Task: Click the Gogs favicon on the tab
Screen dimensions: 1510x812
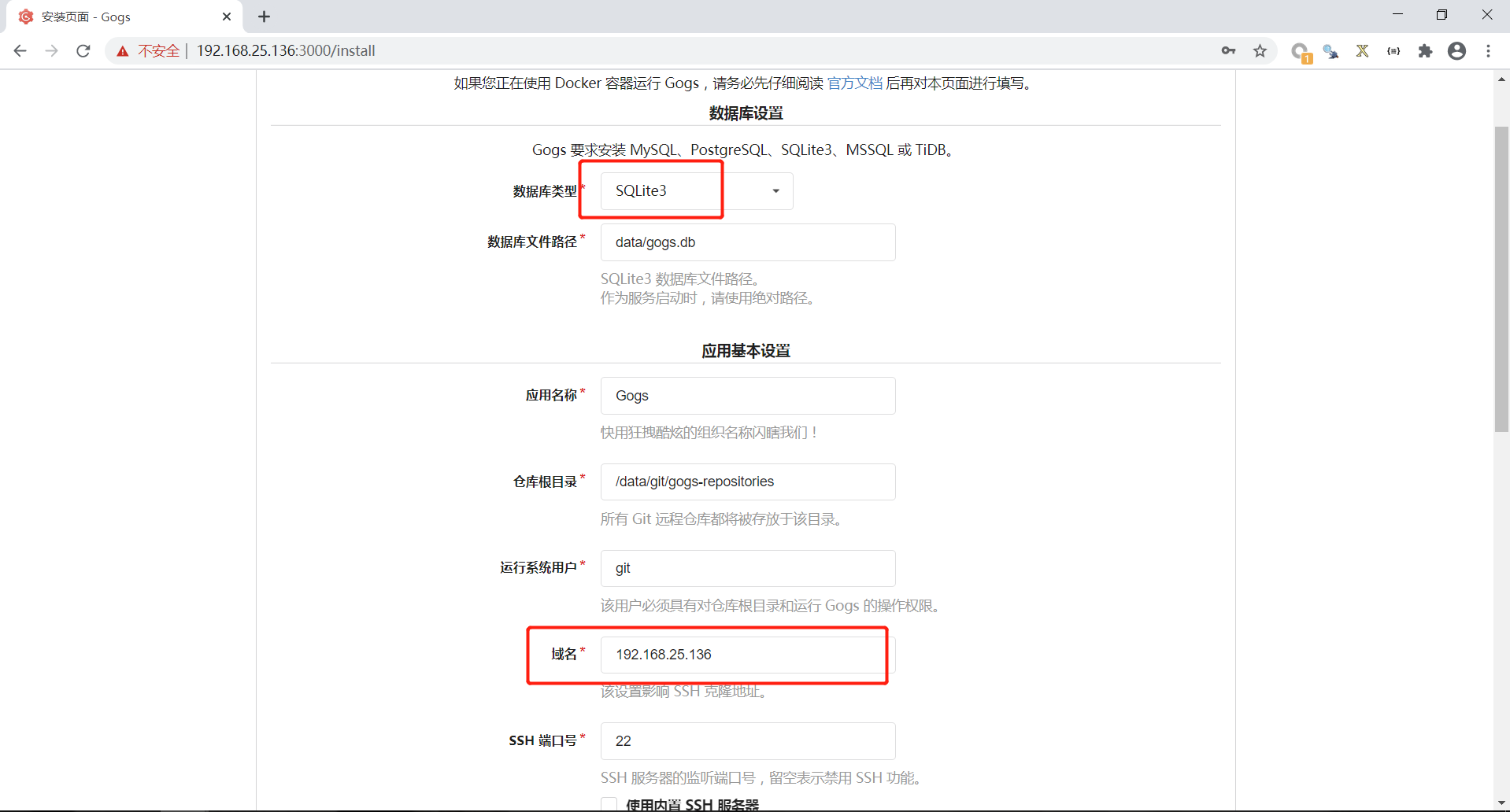Action: pyautogui.click(x=26, y=17)
